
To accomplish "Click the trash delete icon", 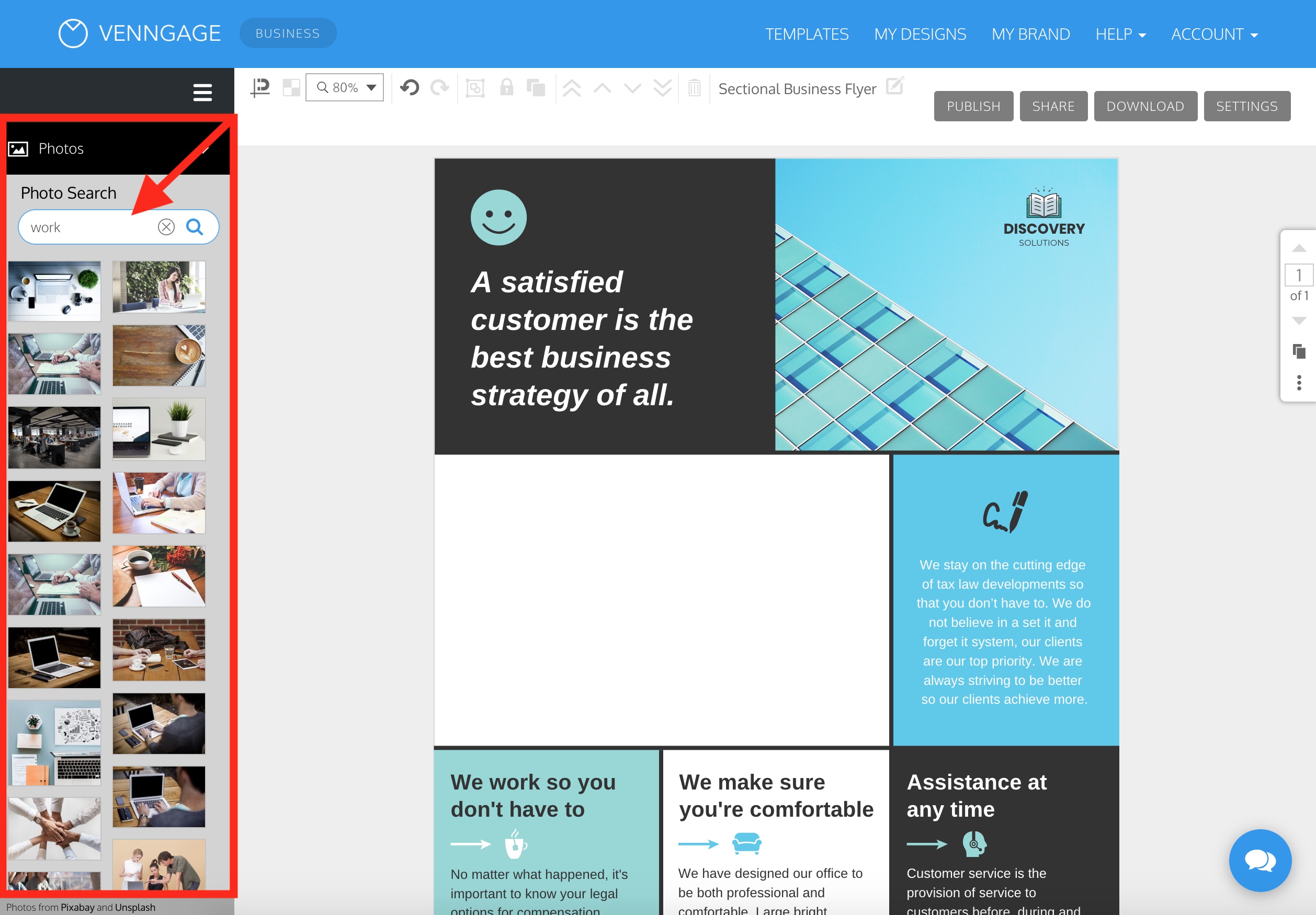I will (694, 88).
